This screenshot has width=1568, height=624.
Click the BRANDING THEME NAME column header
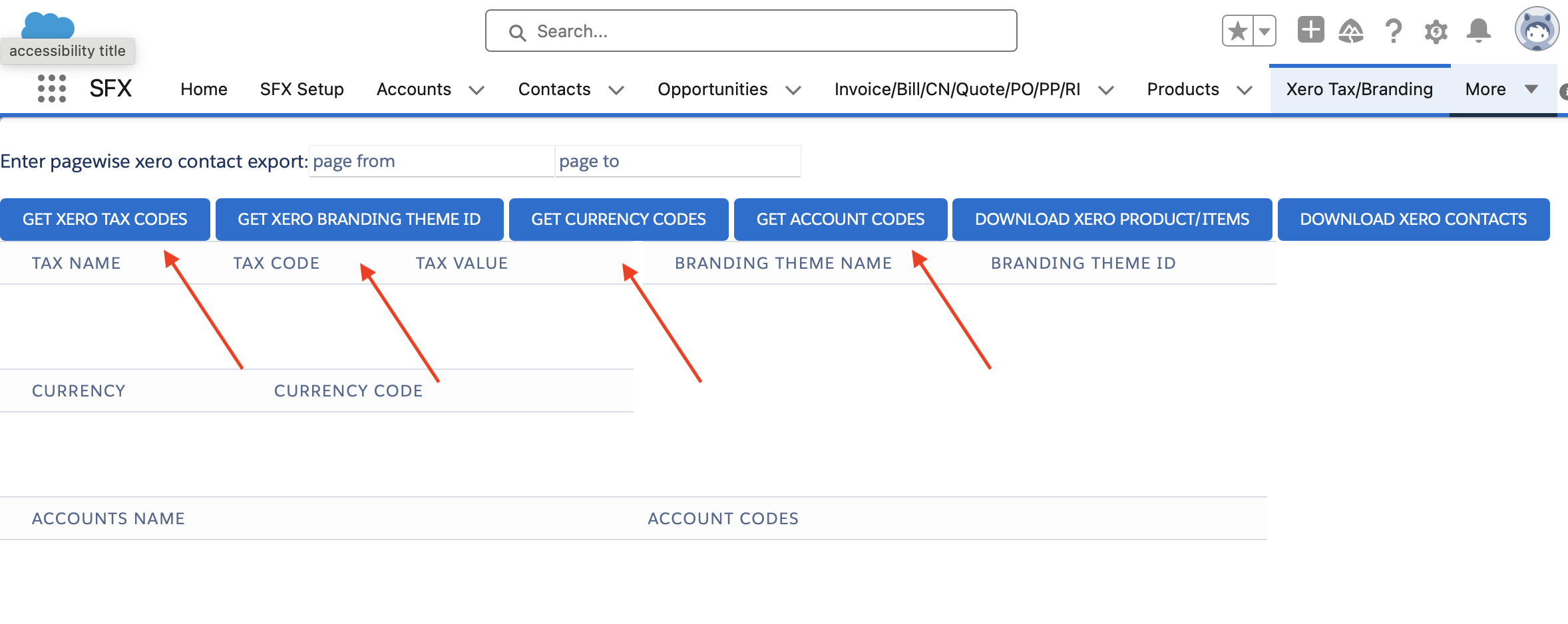(x=783, y=263)
